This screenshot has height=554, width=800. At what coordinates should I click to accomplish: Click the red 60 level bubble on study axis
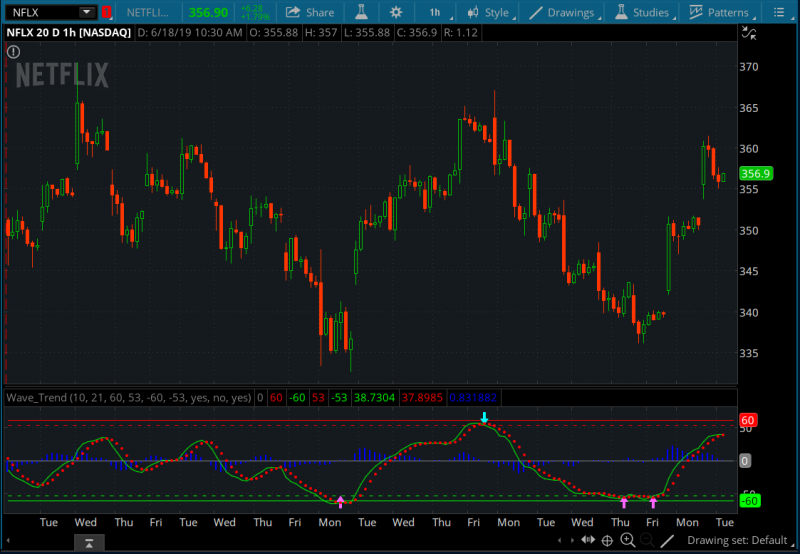pos(747,420)
